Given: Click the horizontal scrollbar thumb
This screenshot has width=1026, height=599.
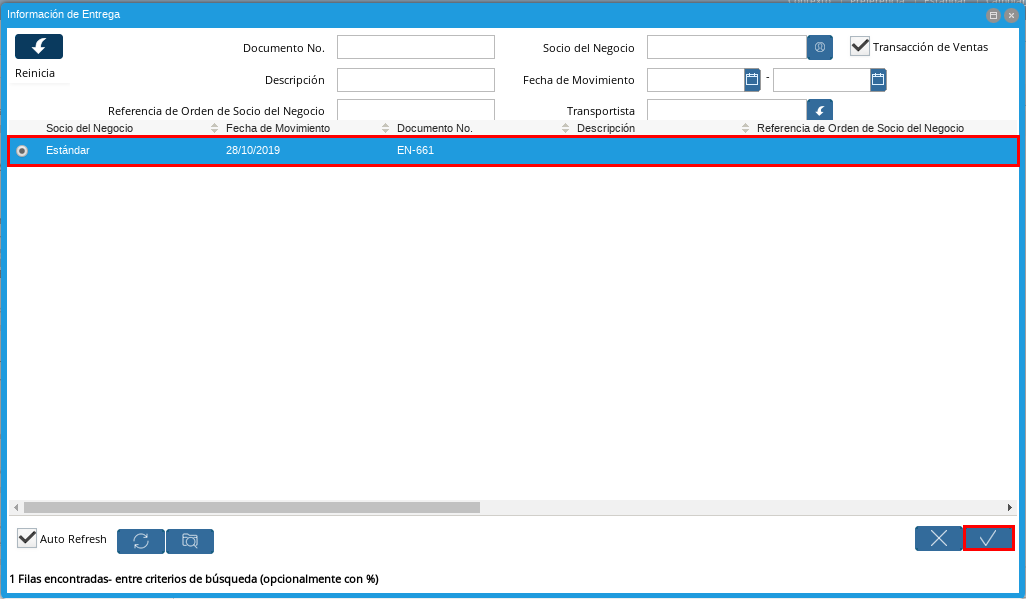Looking at the screenshot, I should [252, 507].
